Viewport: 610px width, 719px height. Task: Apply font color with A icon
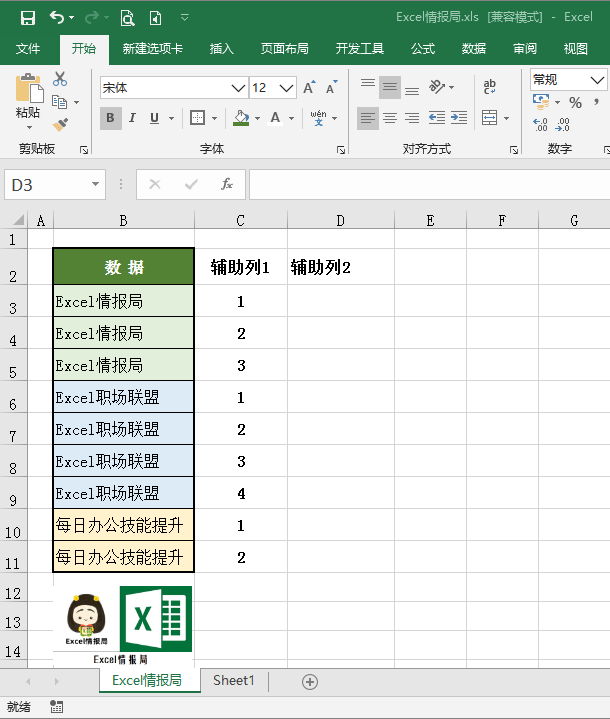coord(275,118)
